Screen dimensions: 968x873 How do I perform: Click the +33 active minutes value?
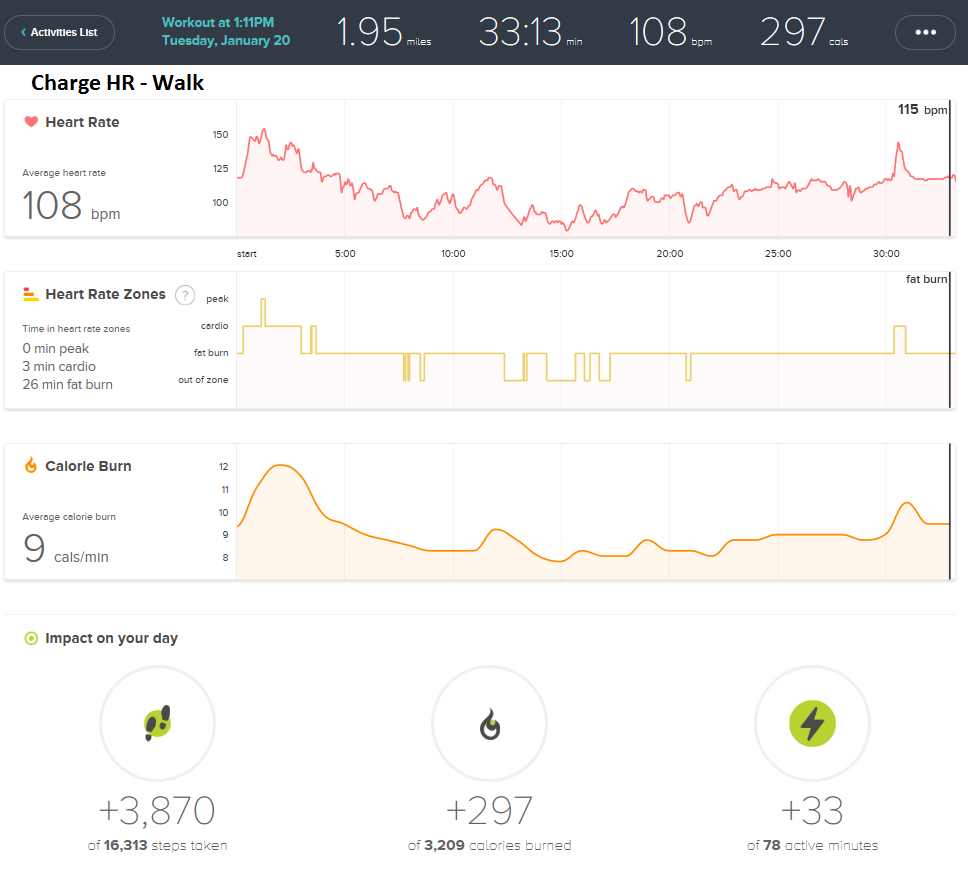[x=812, y=810]
